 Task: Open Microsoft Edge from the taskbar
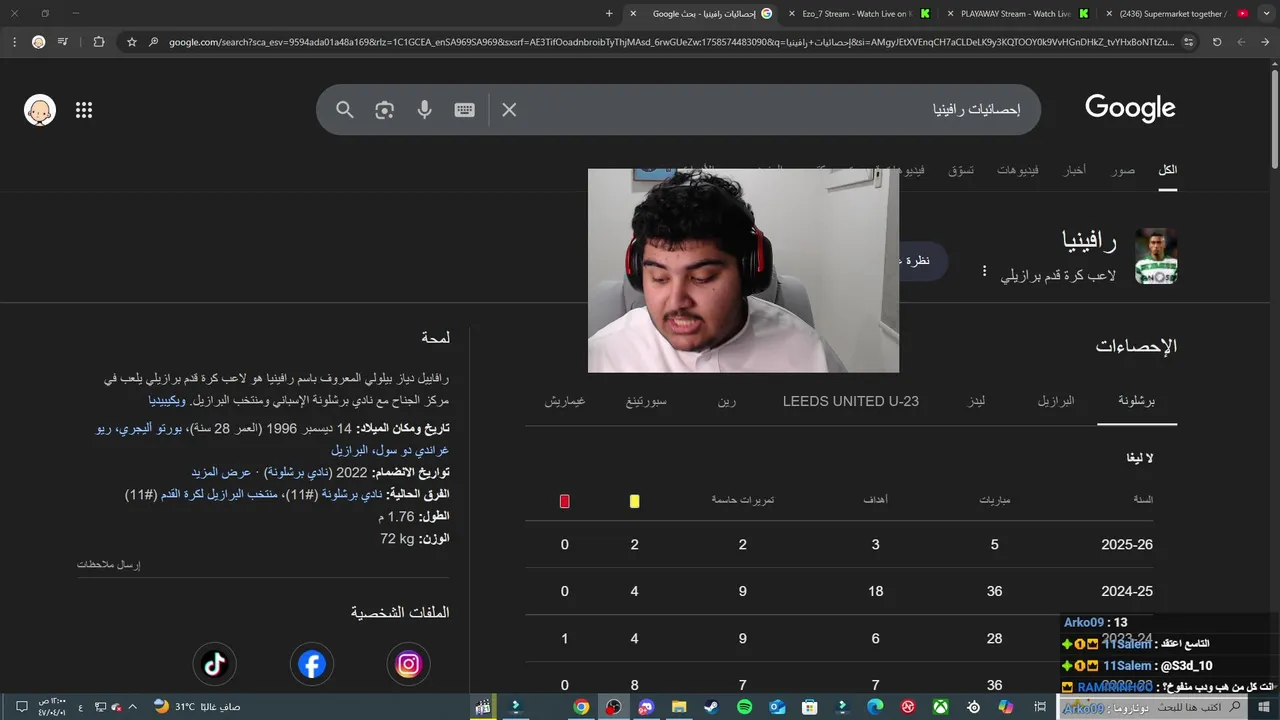[x=875, y=707]
